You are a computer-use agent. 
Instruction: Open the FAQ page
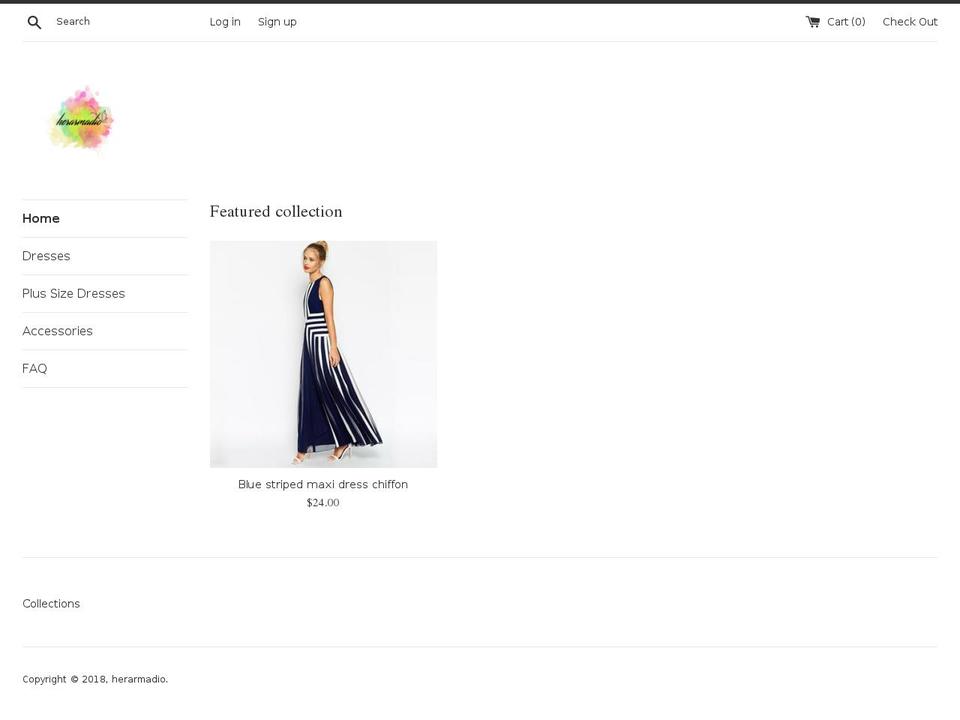(x=34, y=369)
